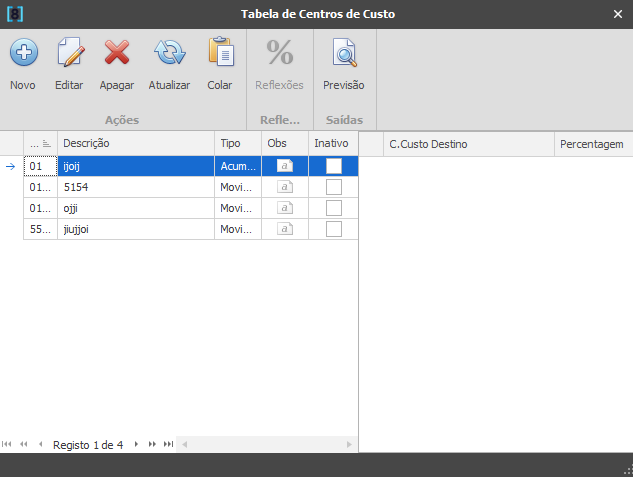Open Editar pencil tool

70,52
